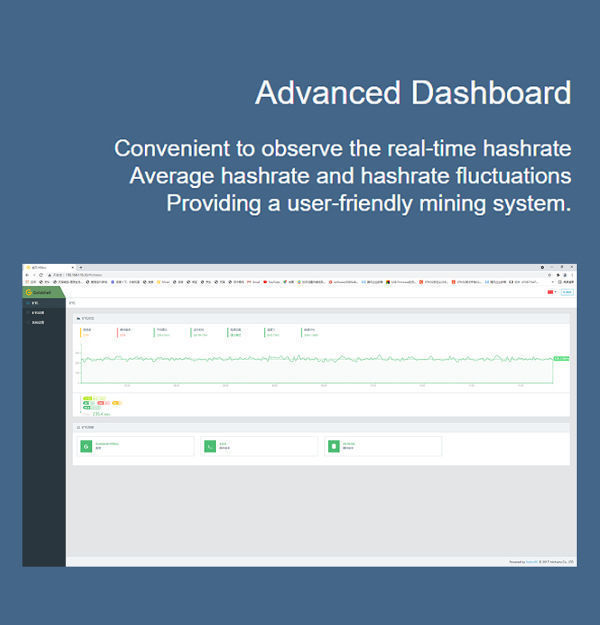Click the green hashrate line in the chart
600x625 pixels.
point(300,359)
